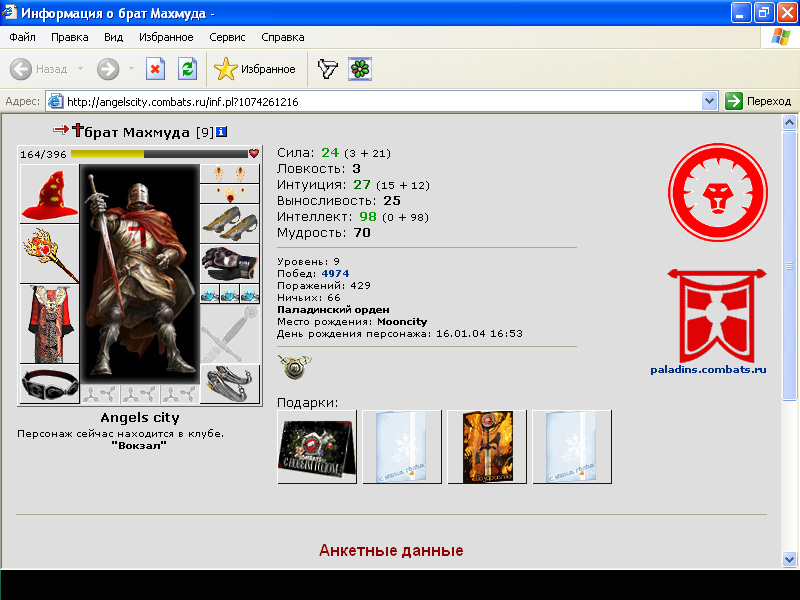Click the paladin banner emblem
The width and height of the screenshot is (800, 600).
pyautogui.click(x=717, y=315)
